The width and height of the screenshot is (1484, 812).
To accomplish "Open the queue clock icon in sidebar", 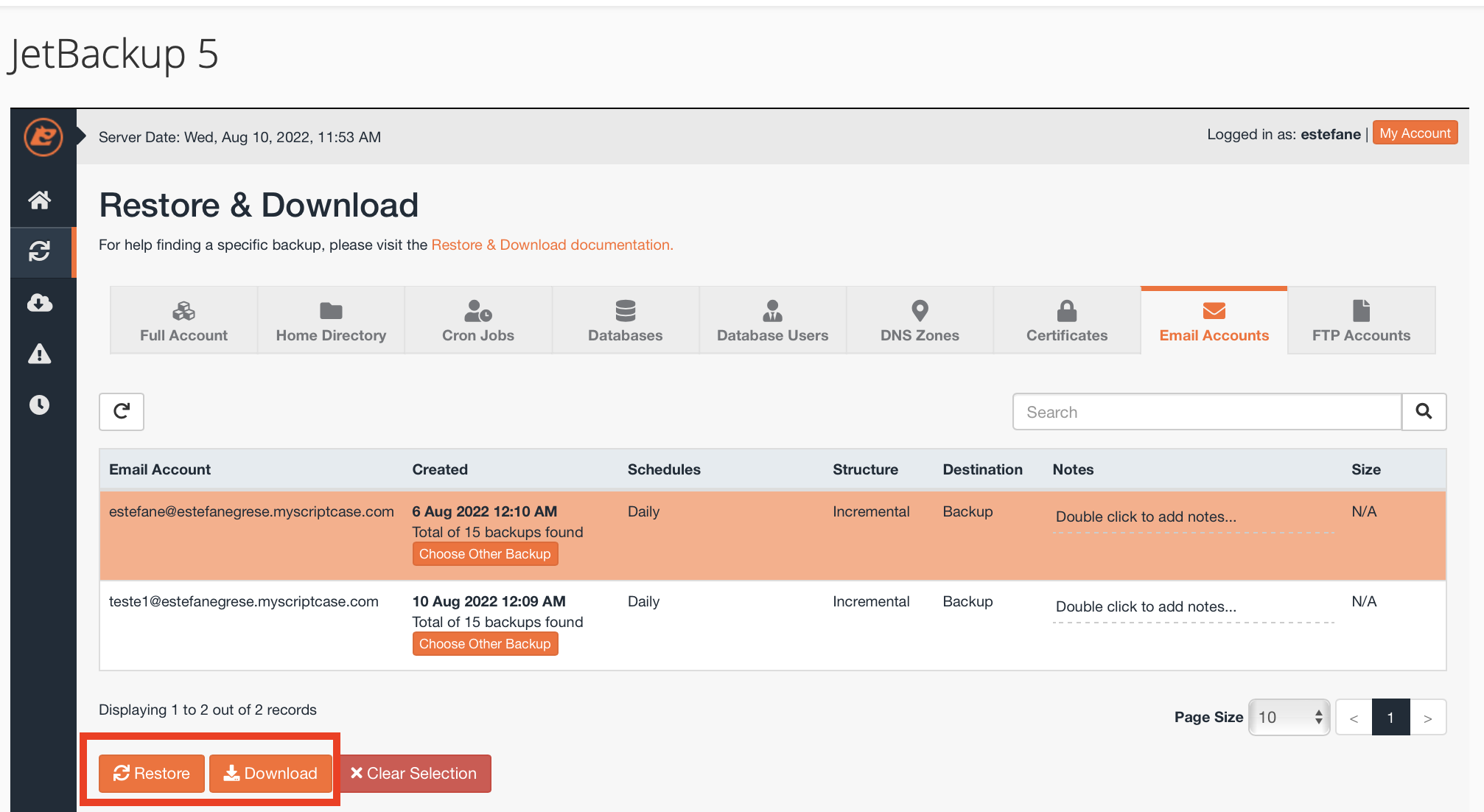I will pyautogui.click(x=40, y=405).
